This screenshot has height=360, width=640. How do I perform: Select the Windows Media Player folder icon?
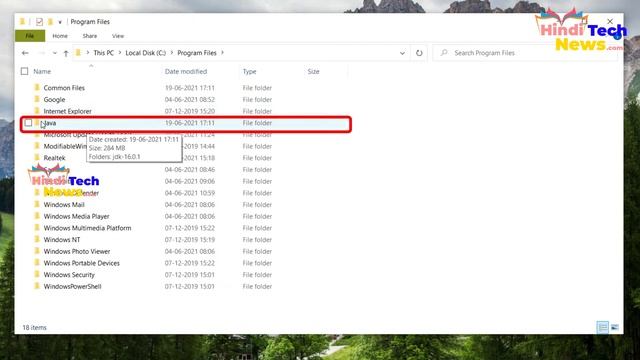37,216
